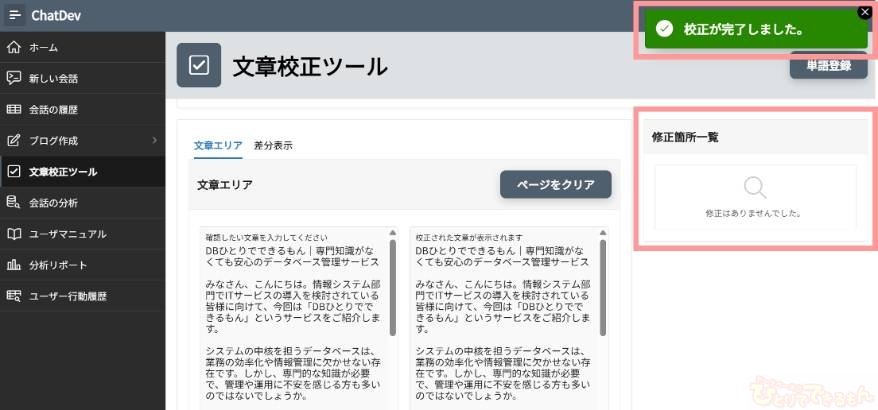Click the conversation analysis icon

(x=14, y=203)
